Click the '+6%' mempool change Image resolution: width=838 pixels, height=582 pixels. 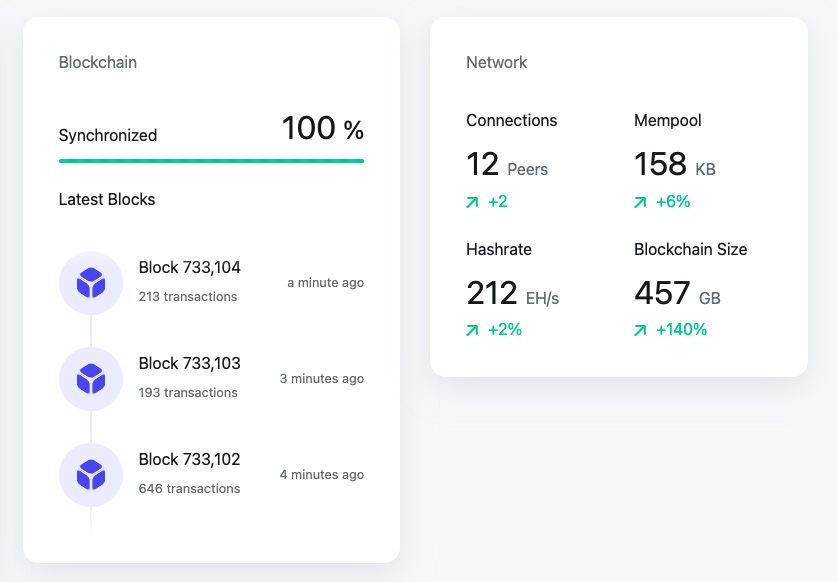[673, 202]
